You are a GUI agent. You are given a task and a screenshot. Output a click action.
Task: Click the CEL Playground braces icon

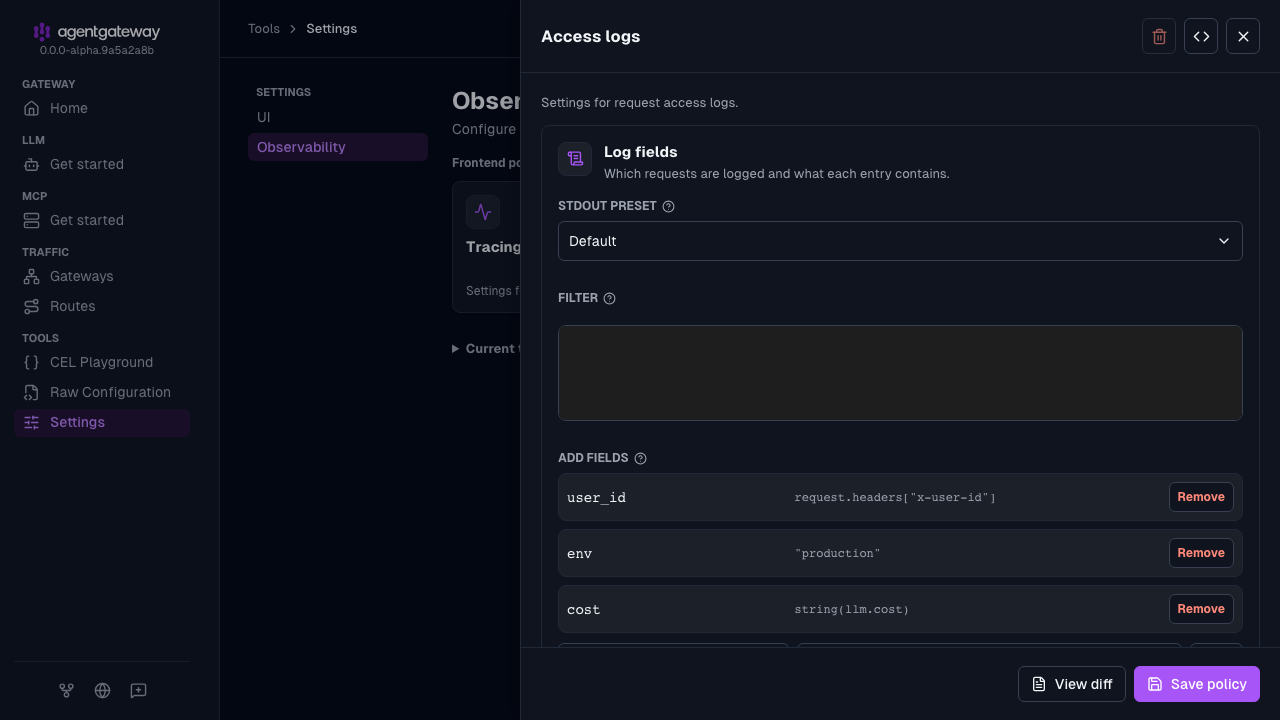[32, 362]
